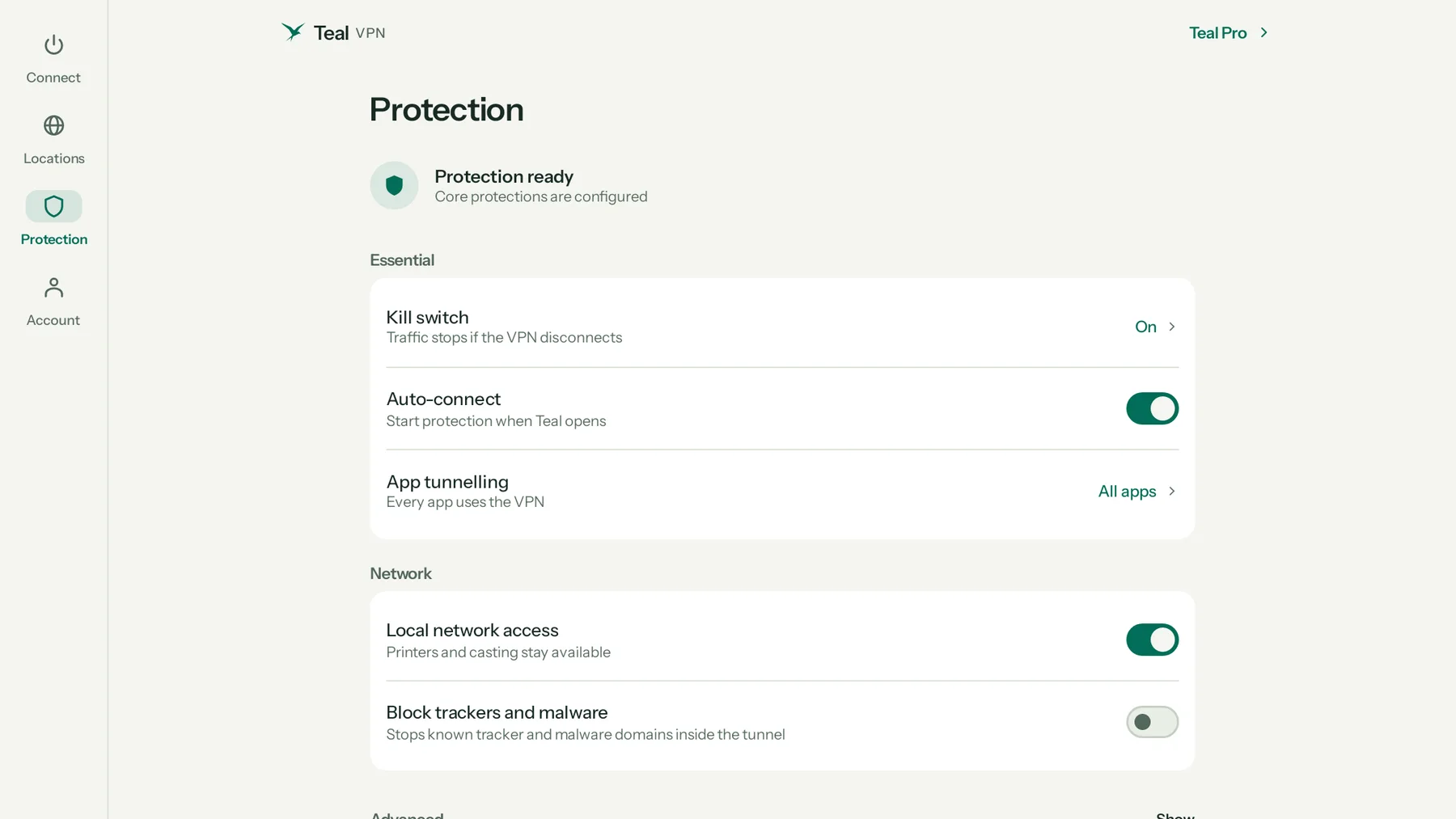
Task: Click the Locations label in sidebar
Action: point(53,158)
